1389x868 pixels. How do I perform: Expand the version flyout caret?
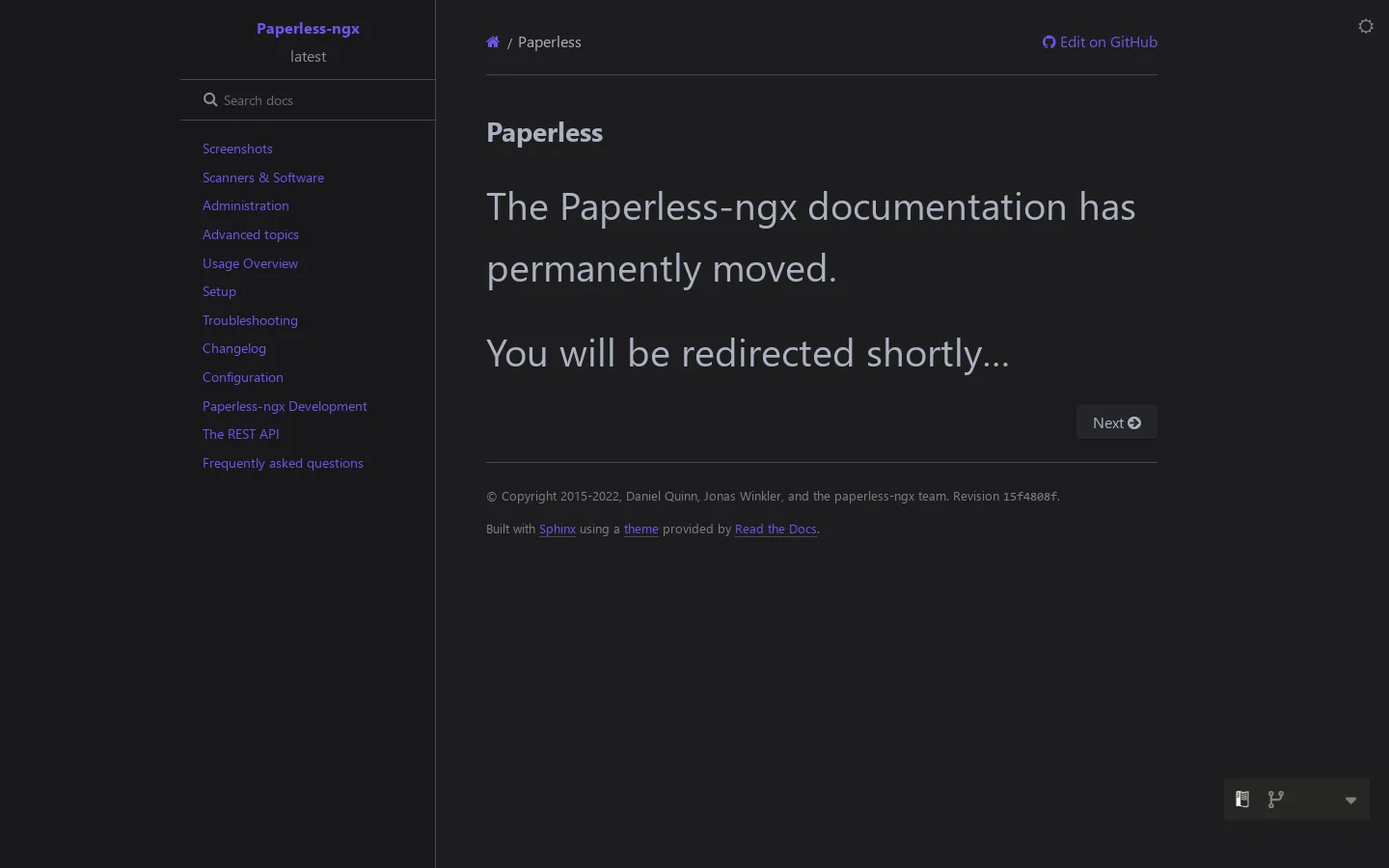(x=1350, y=800)
